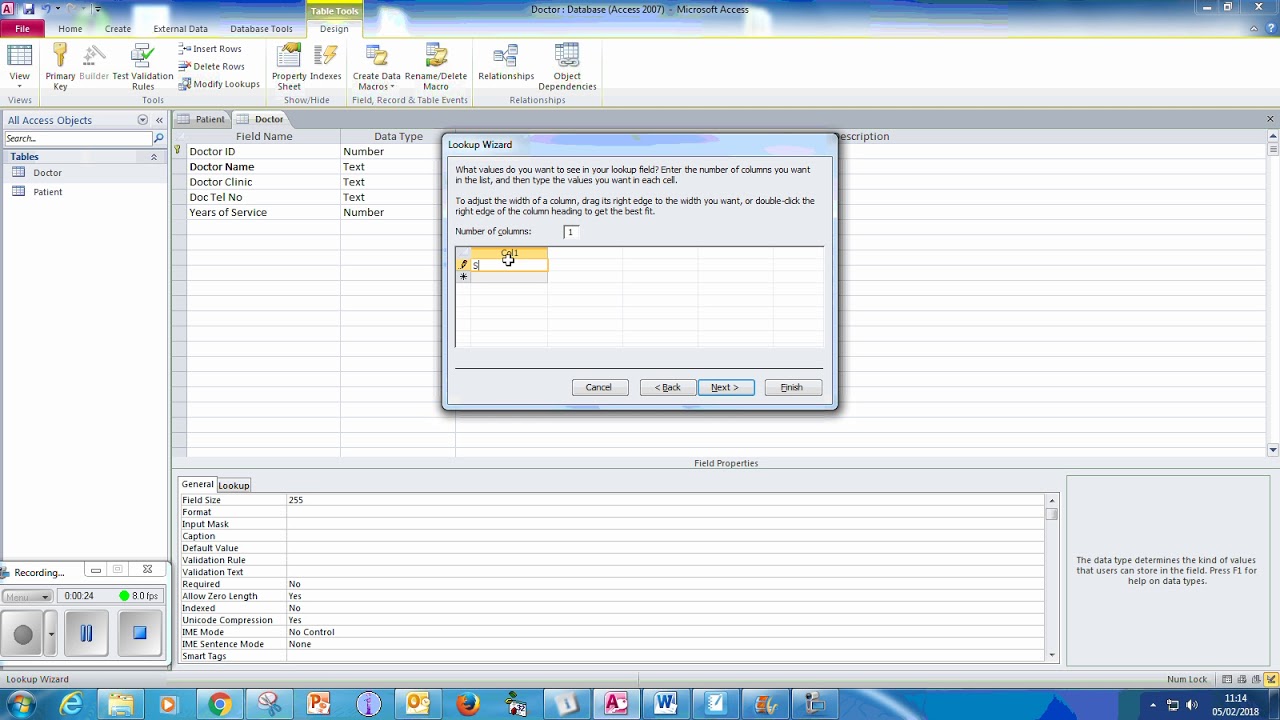This screenshot has height=720, width=1280.
Task: Open the View button in the ribbon
Action: tap(19, 66)
